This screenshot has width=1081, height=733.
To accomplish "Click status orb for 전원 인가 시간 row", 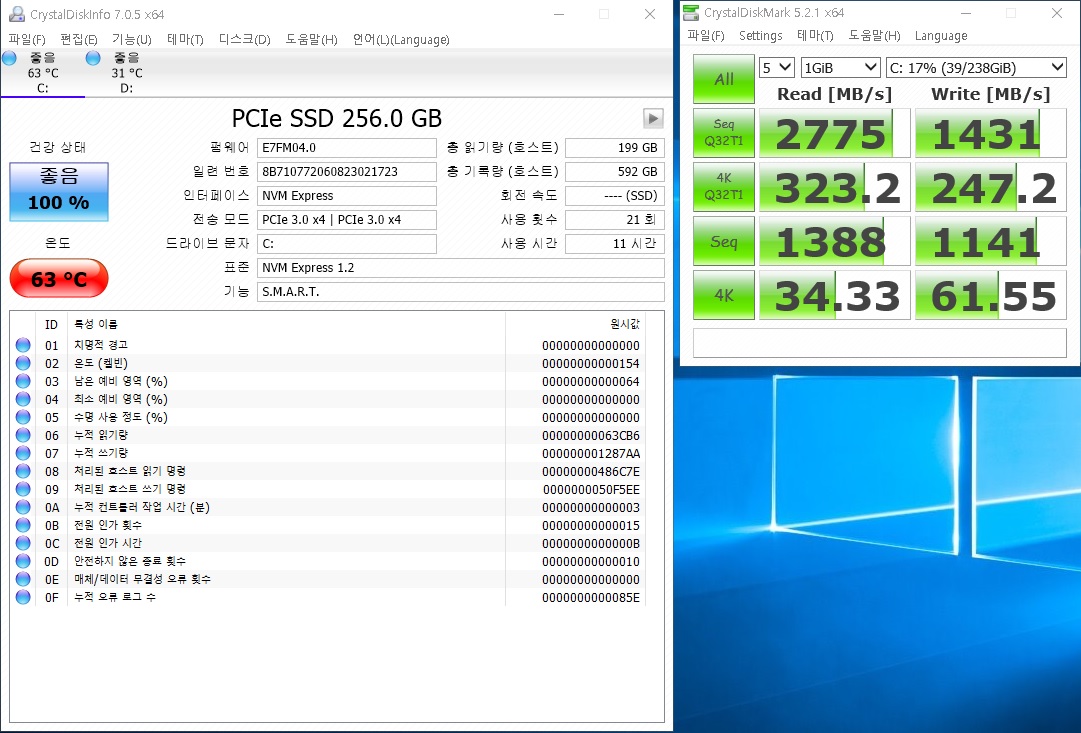I will tap(23, 543).
